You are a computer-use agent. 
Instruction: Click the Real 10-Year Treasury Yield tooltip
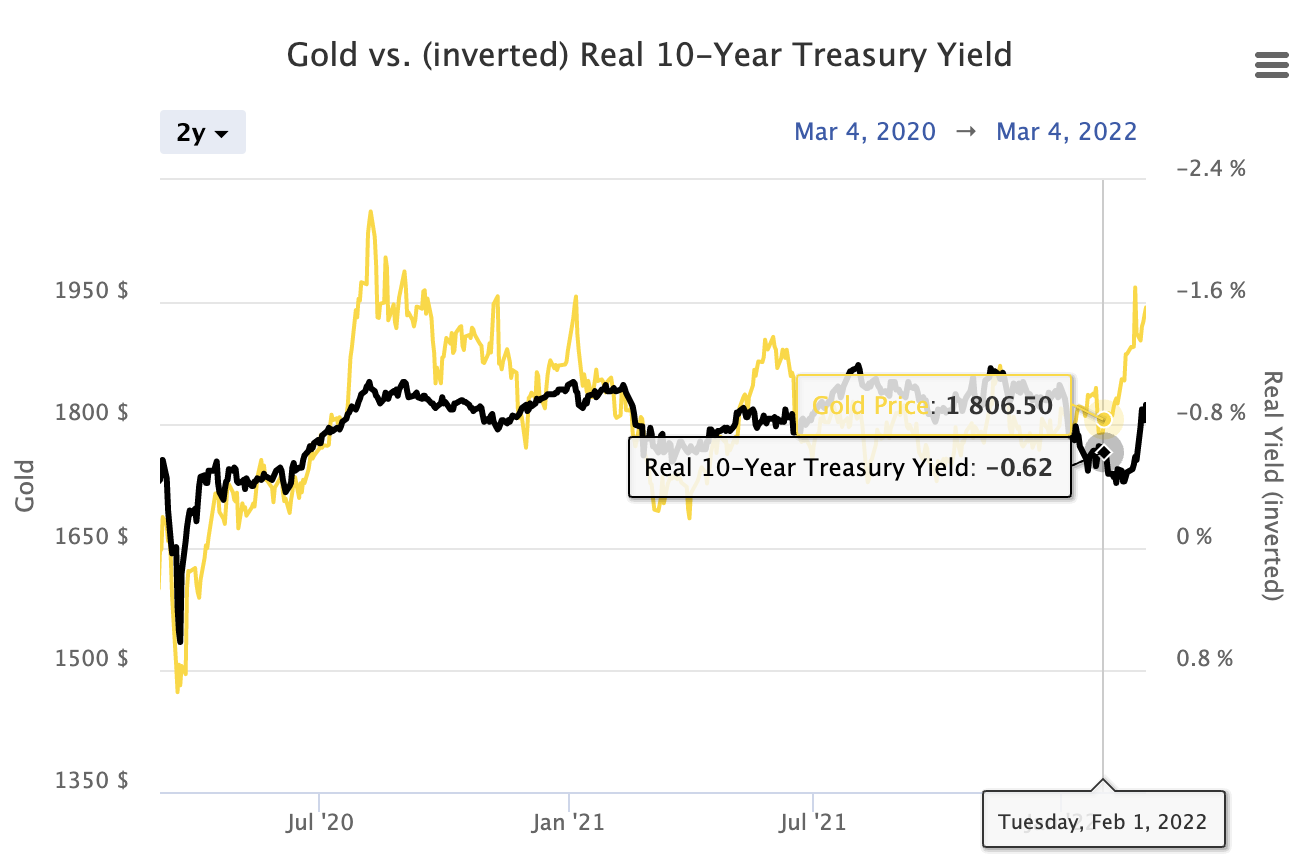[x=848, y=467]
